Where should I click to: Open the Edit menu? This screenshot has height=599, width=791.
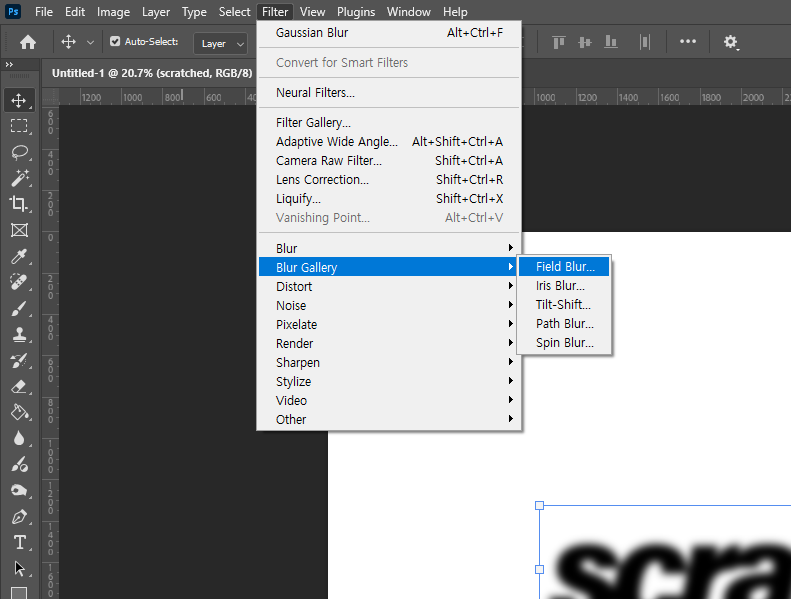coord(75,12)
